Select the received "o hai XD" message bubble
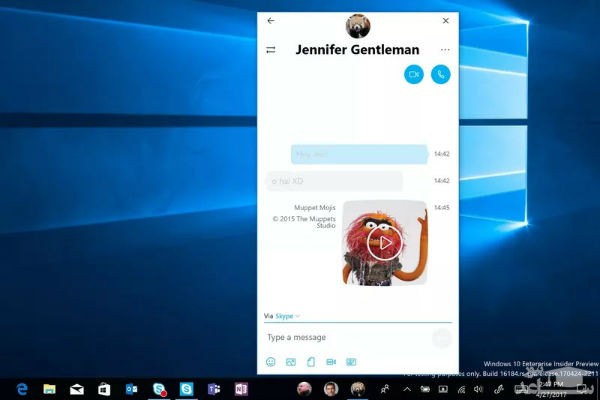 pos(334,181)
